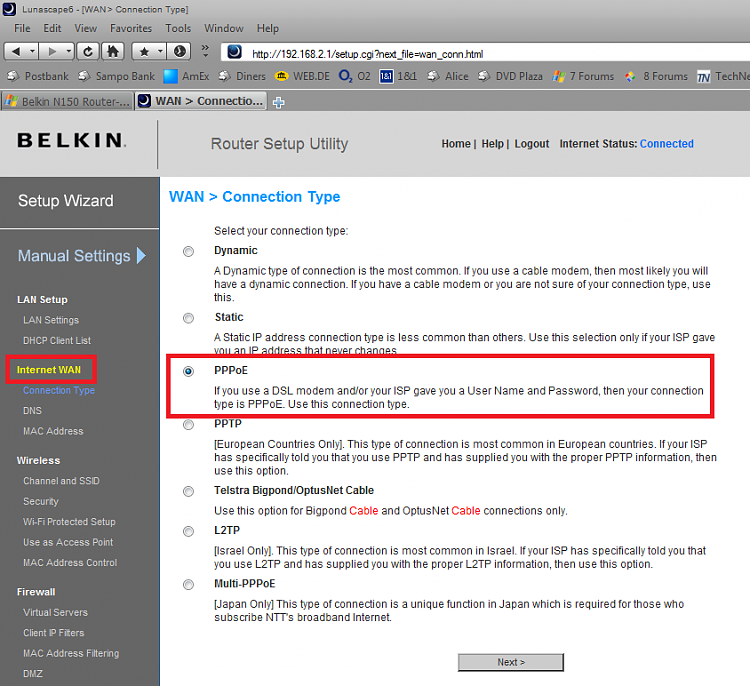
Task: Open the TechNet bookmark
Action: pyautogui.click(x=723, y=76)
